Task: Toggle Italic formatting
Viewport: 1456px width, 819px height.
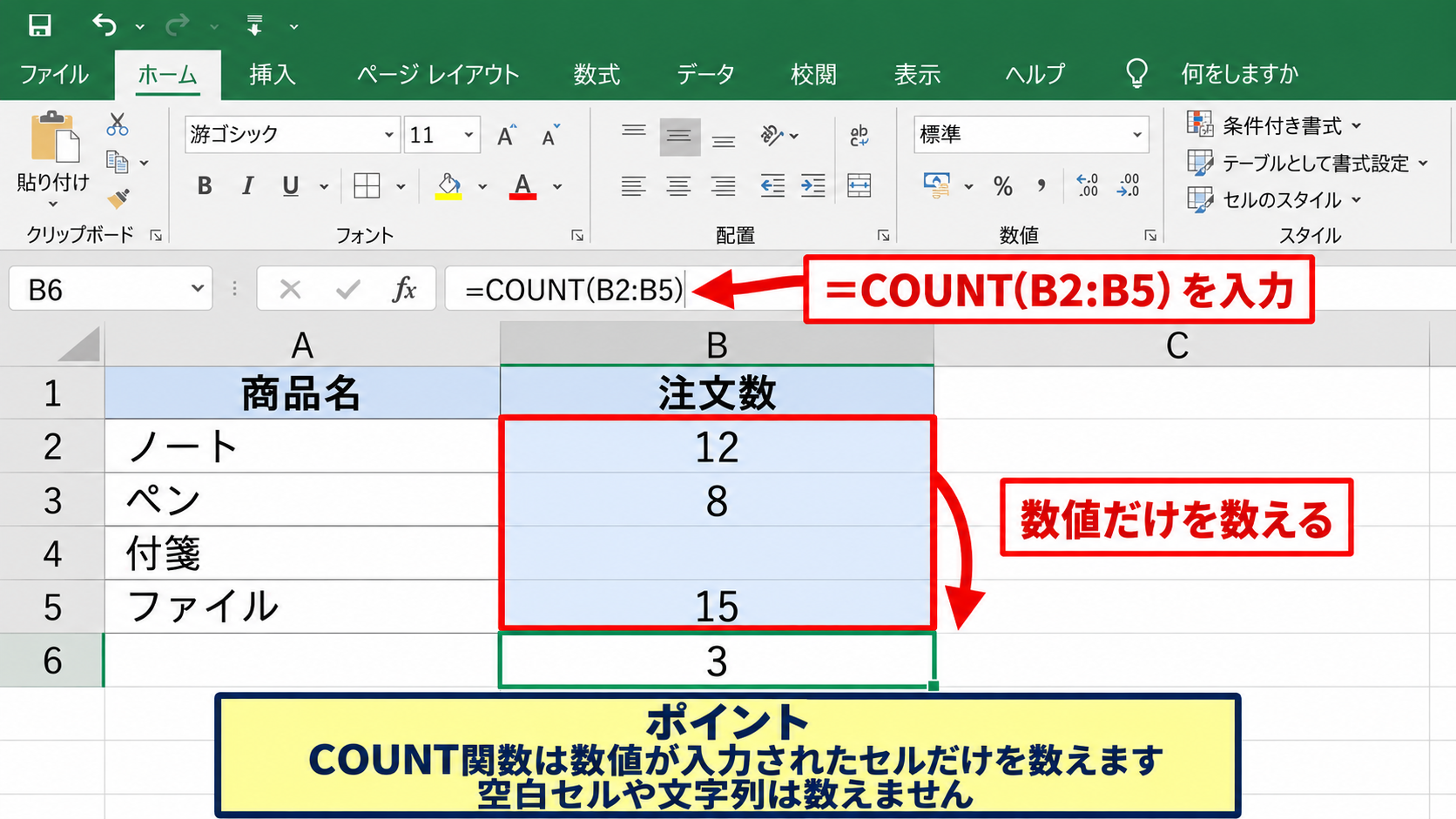Action: pos(248,185)
